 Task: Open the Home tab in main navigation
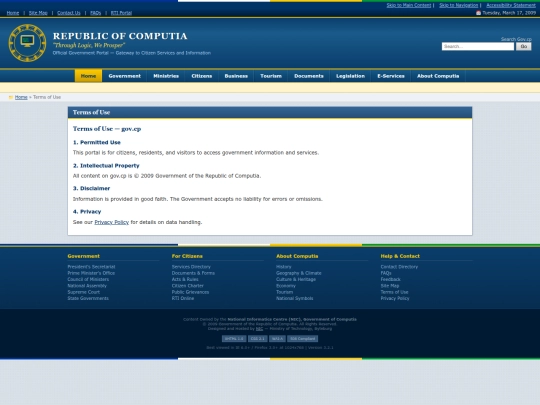tap(88, 76)
